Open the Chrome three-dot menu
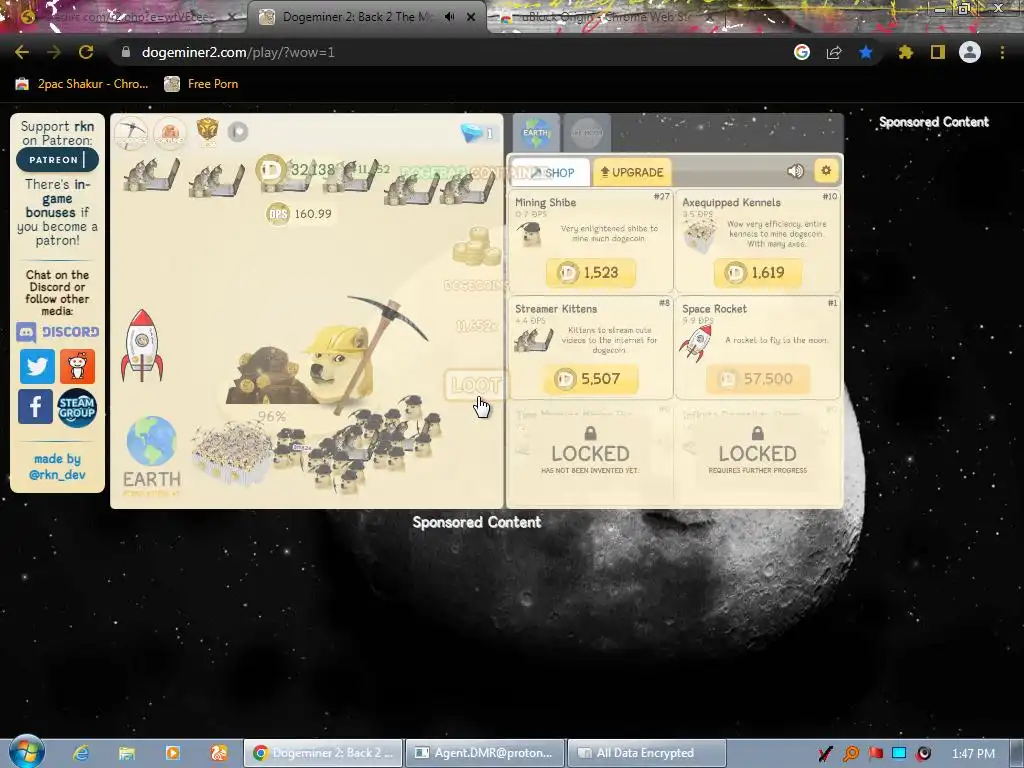Viewport: 1024px width, 768px height. click(1002, 52)
